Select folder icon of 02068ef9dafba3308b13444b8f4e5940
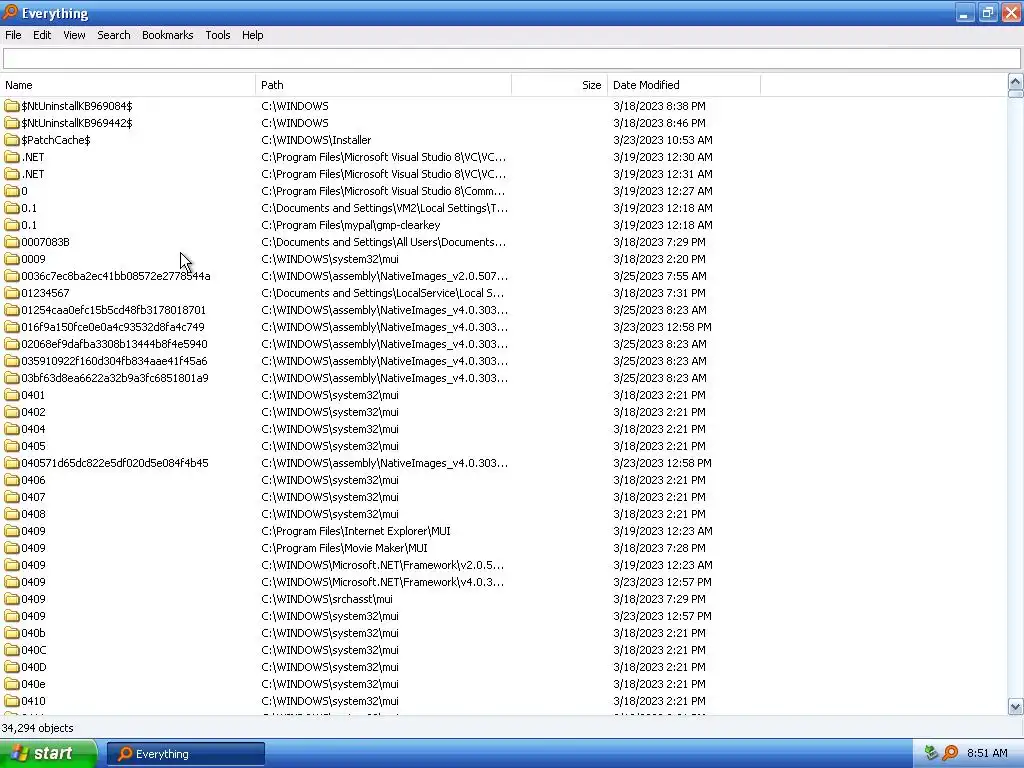 click(12, 344)
